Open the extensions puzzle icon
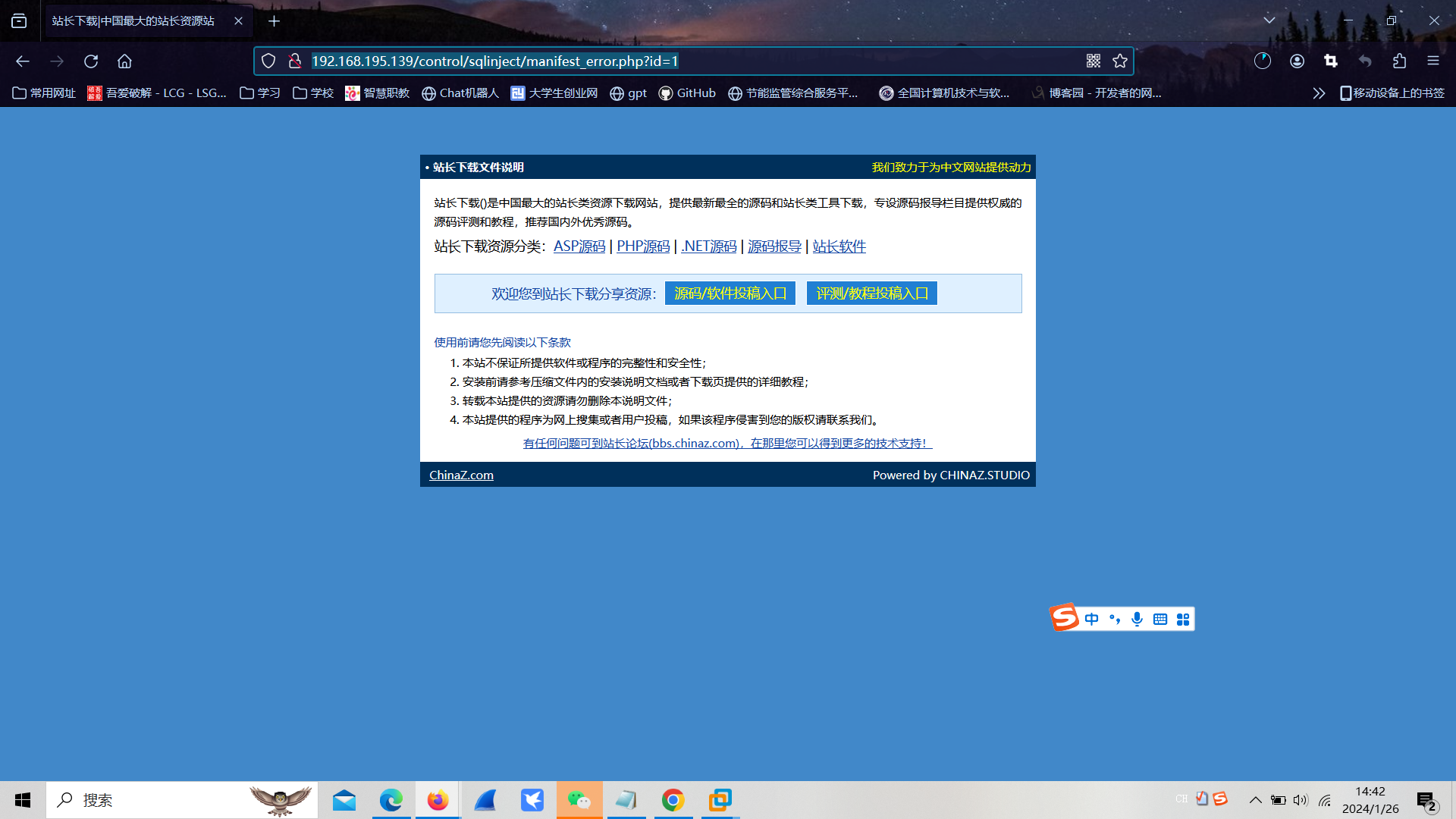 [1399, 61]
